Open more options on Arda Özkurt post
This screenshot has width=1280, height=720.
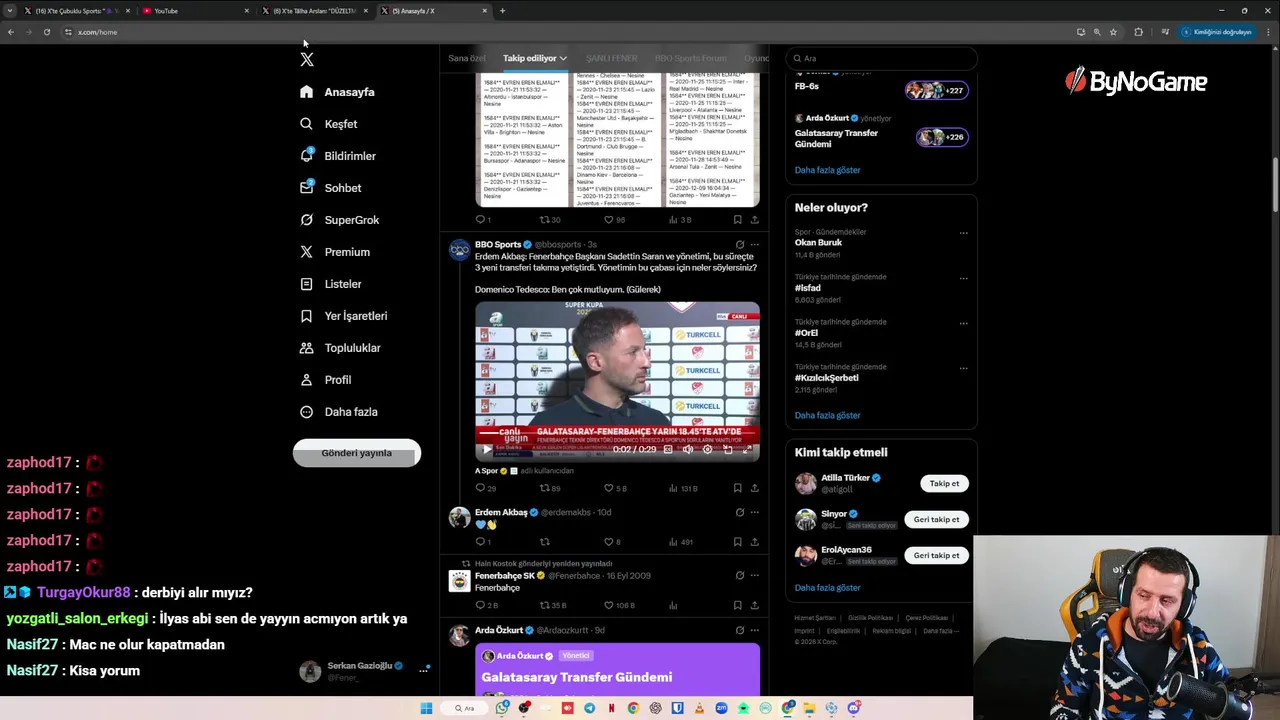754,630
